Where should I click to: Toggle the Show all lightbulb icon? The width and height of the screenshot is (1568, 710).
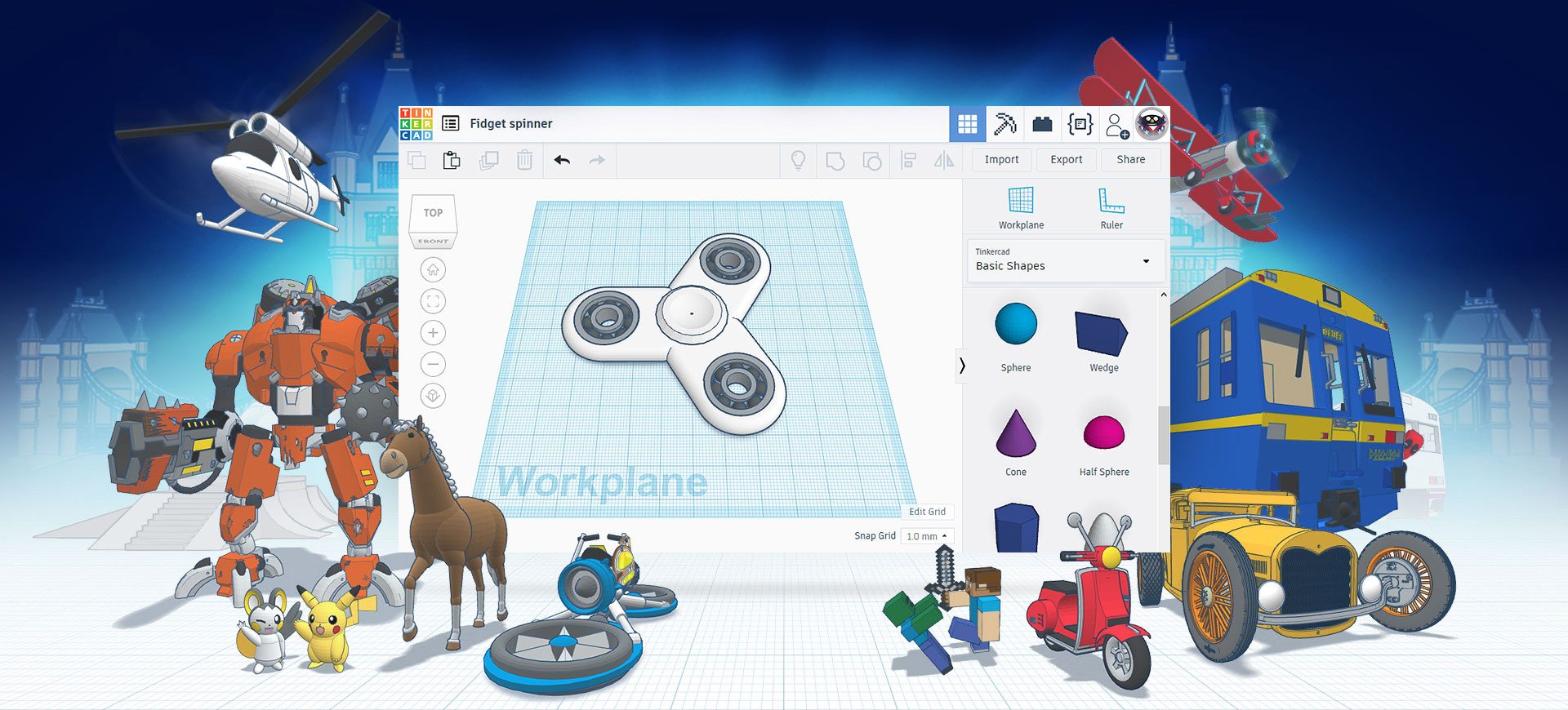coord(799,160)
